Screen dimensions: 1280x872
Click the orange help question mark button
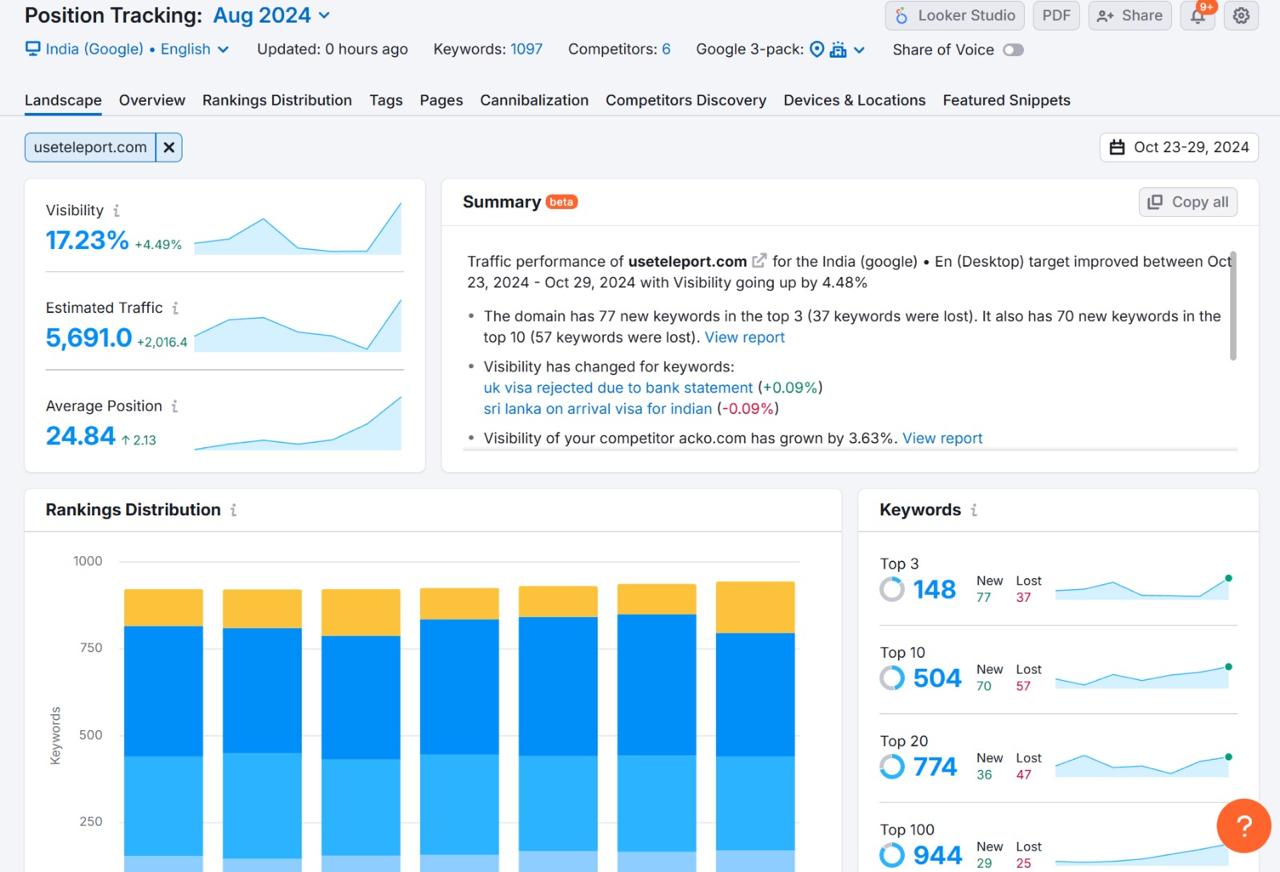[x=1243, y=826]
